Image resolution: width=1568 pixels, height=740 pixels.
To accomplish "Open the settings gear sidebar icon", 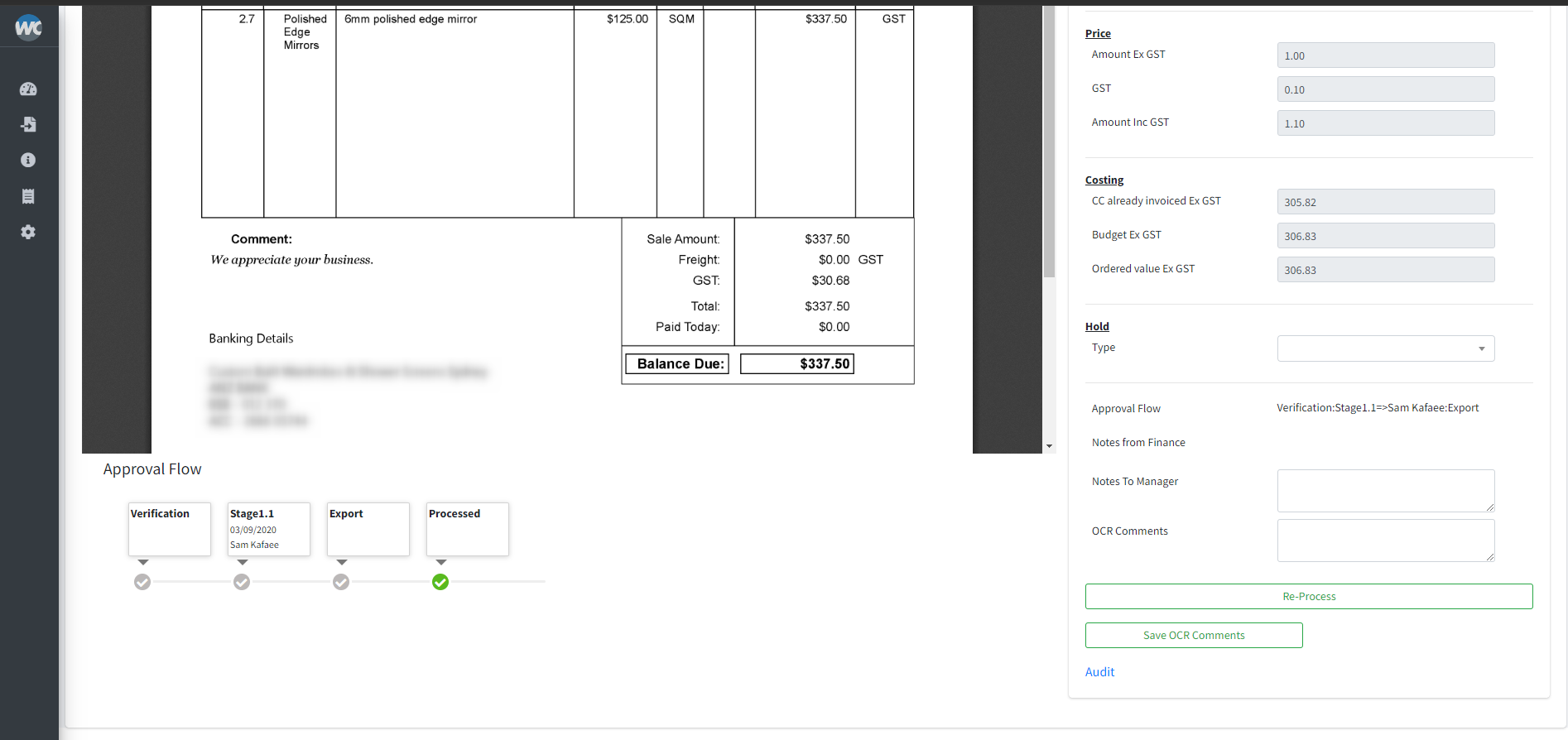I will [x=28, y=232].
